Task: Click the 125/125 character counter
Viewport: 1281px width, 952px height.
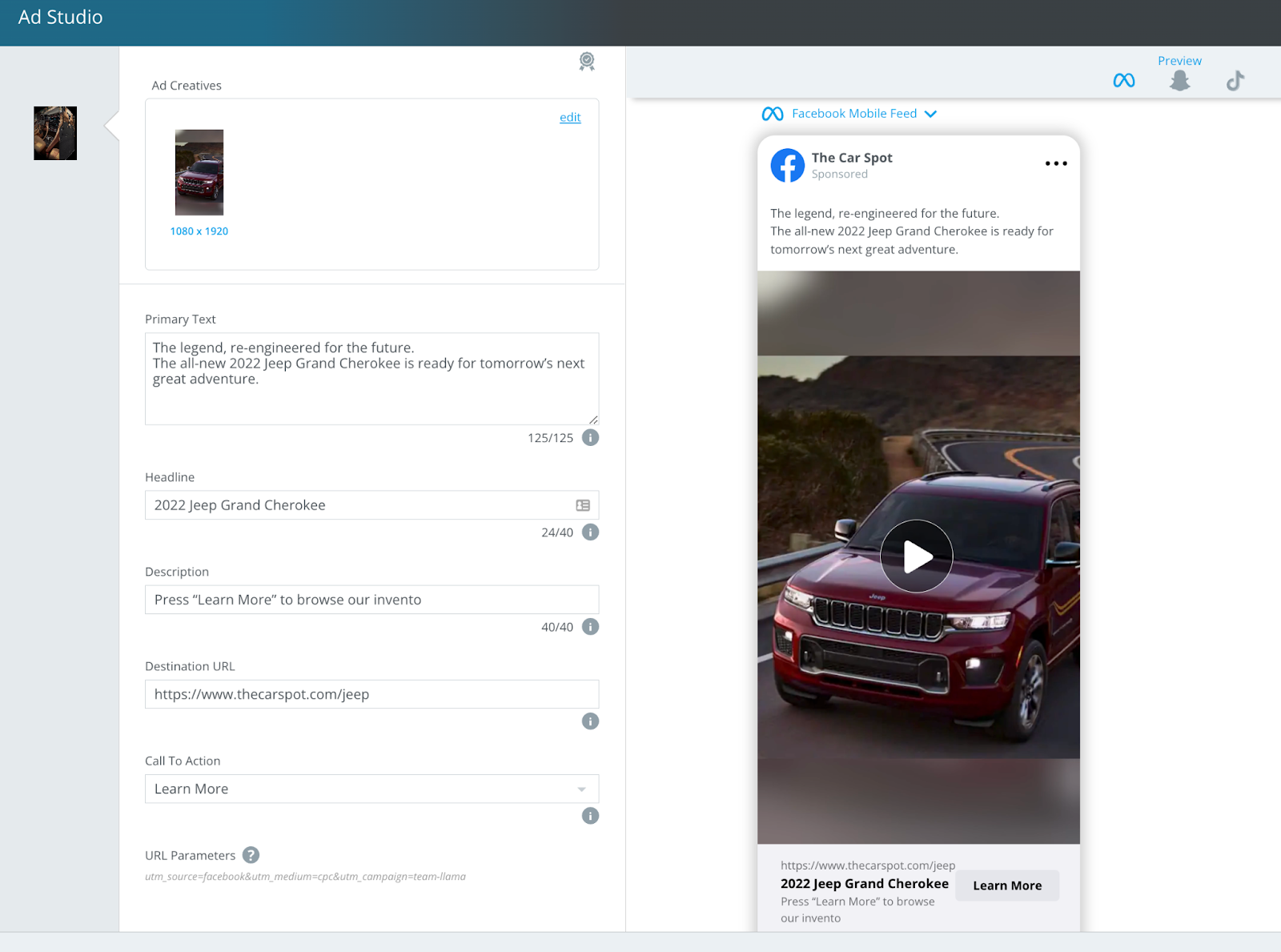Action: click(x=551, y=438)
